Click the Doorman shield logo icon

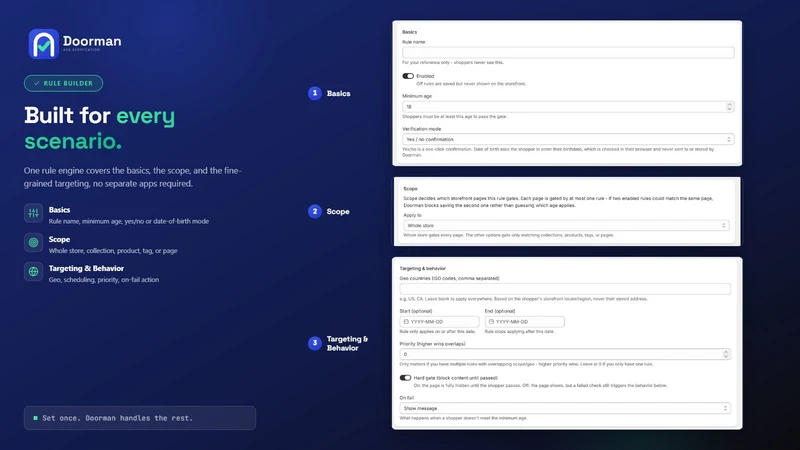click(43, 44)
